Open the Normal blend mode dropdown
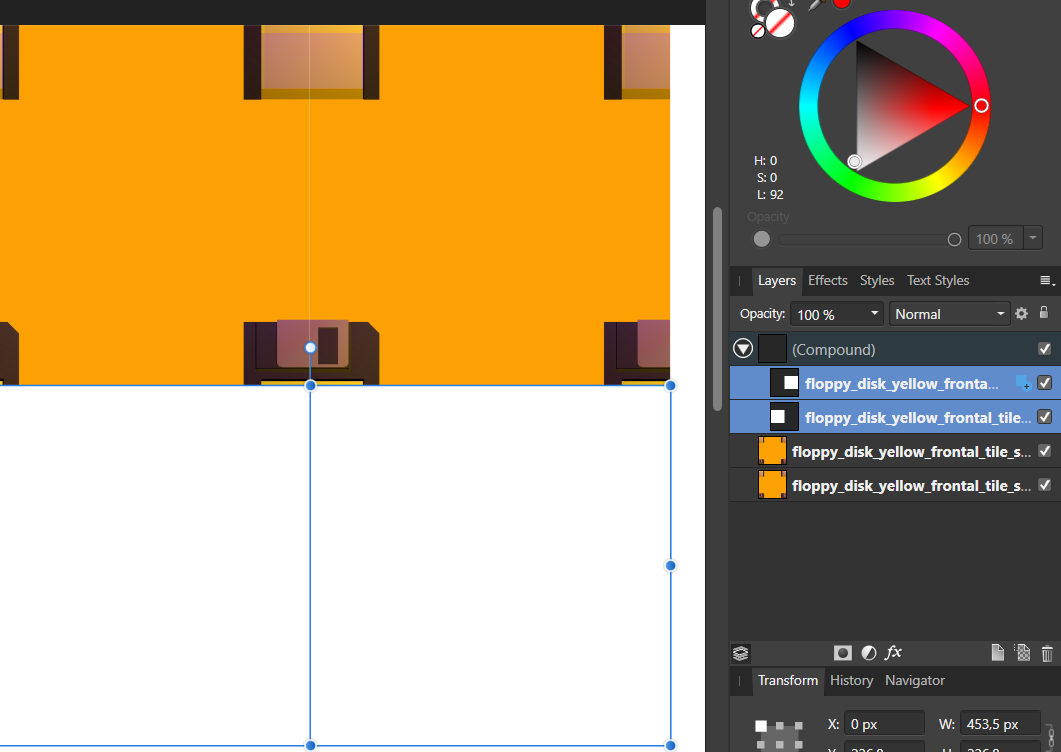Image resolution: width=1061 pixels, height=752 pixels. [950, 314]
